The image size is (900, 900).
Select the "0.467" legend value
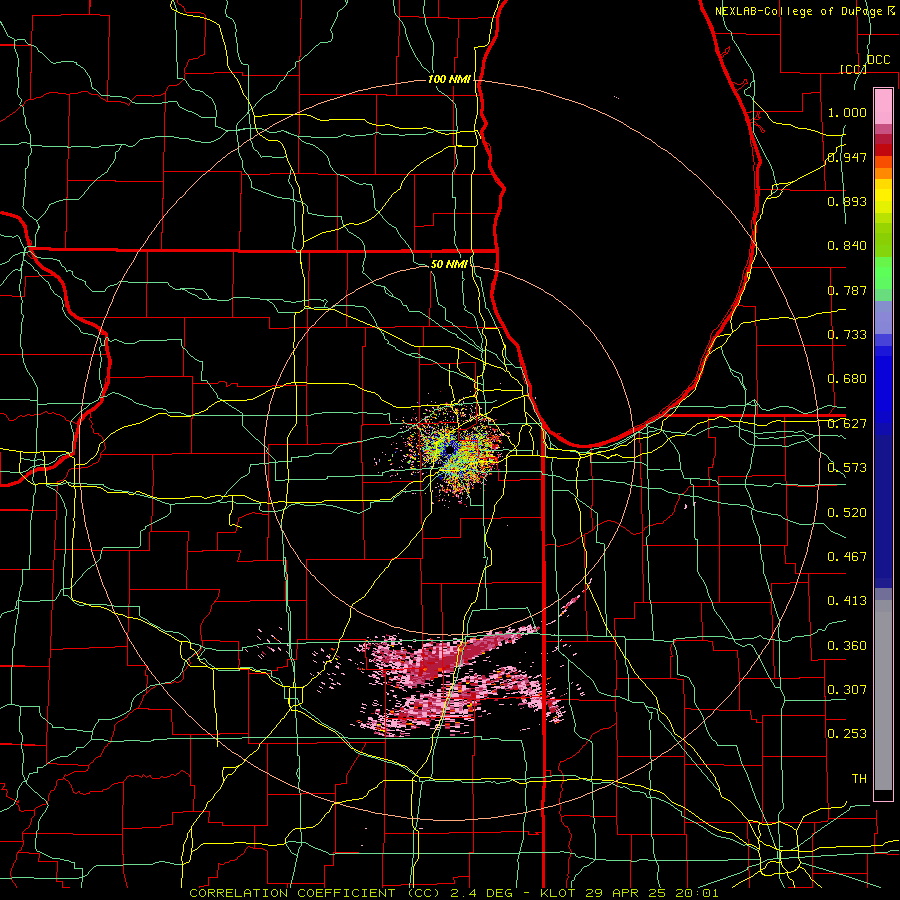[847, 557]
